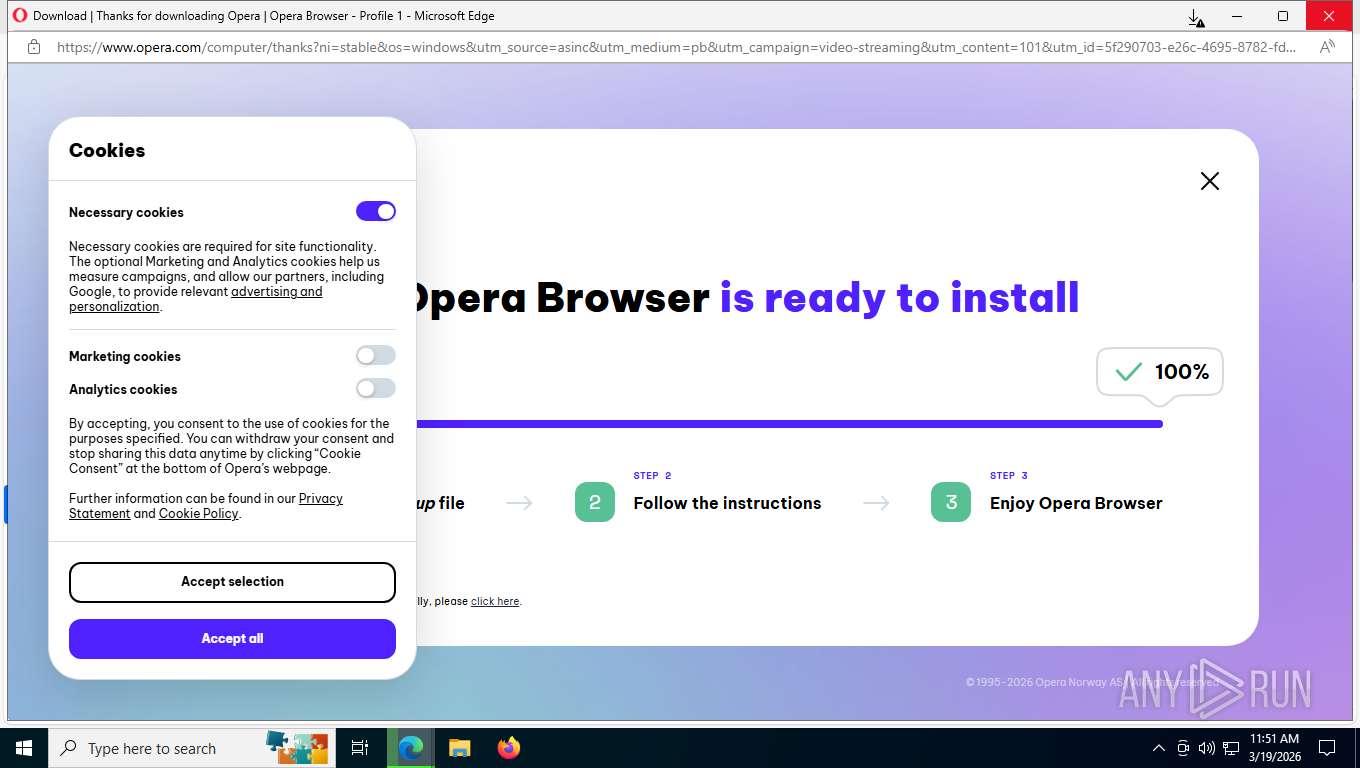This screenshot has height=768, width=1360.
Task: Click the 'is ready to install' heading
Action: tap(899, 298)
